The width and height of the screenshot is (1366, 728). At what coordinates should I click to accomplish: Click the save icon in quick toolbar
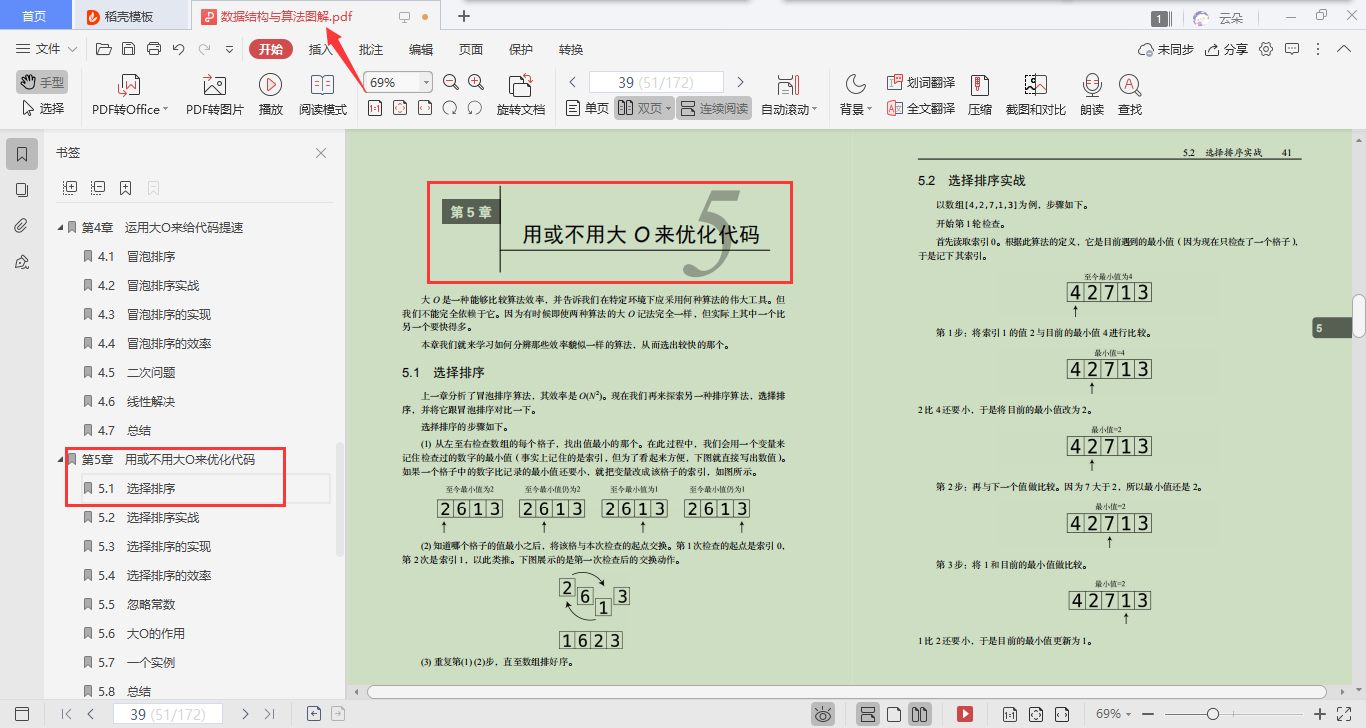point(128,49)
